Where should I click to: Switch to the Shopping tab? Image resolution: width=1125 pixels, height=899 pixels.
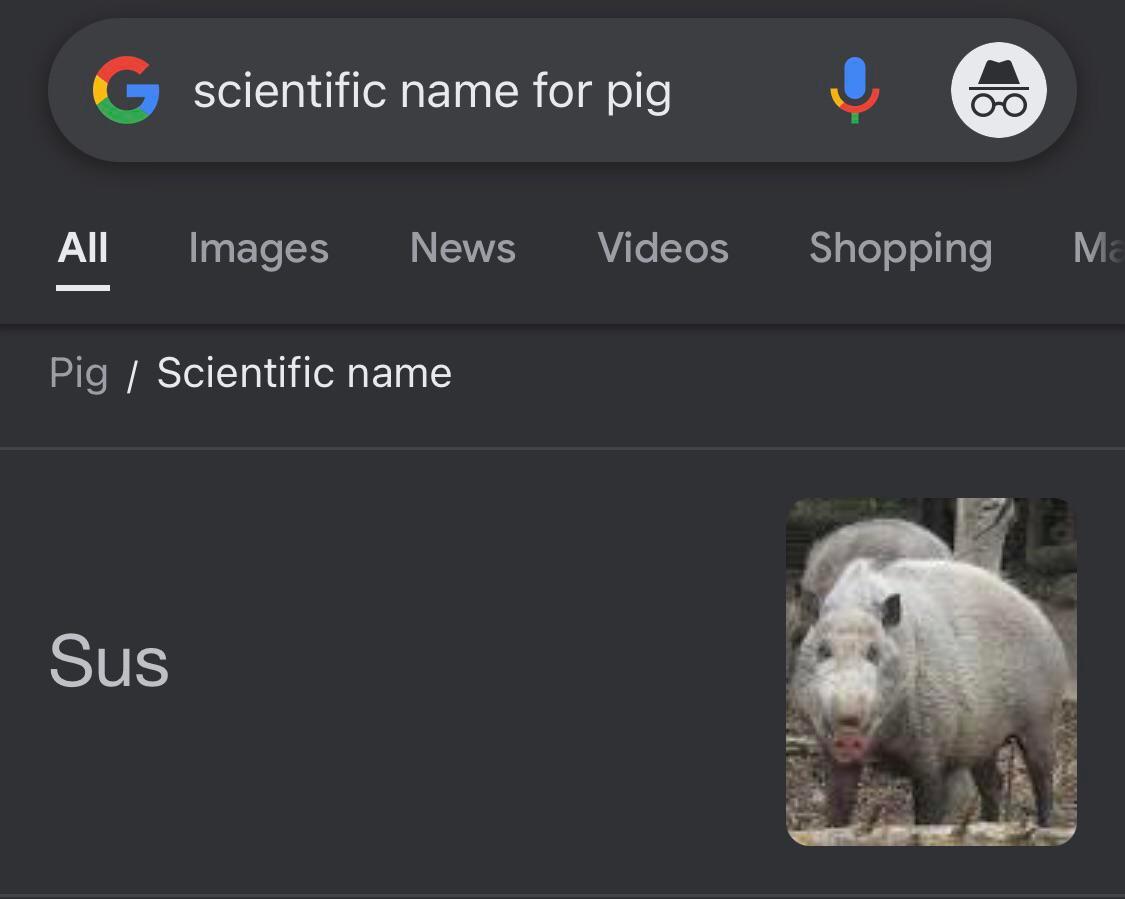point(900,248)
